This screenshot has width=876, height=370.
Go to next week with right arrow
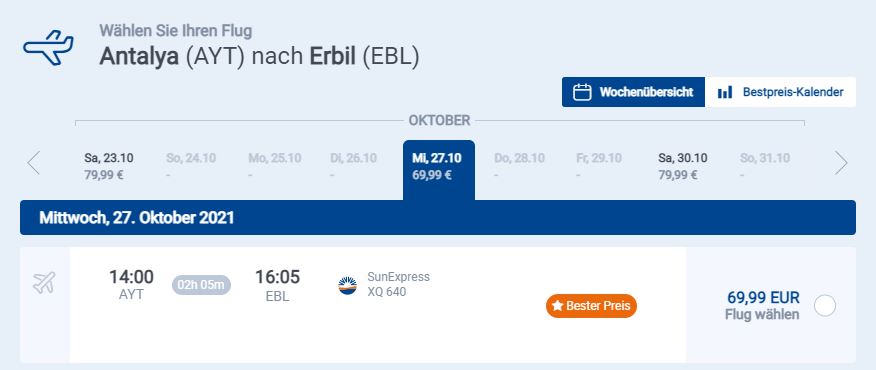pos(841,163)
